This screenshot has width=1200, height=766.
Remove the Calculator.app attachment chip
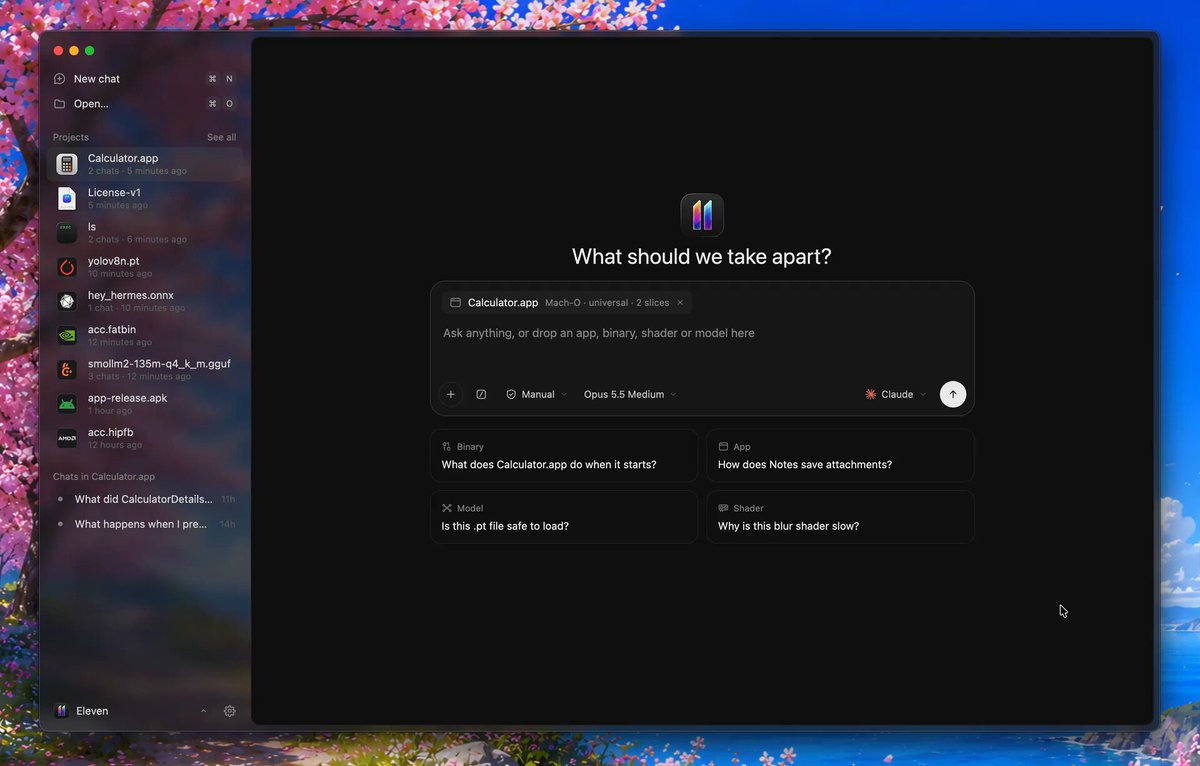click(680, 303)
